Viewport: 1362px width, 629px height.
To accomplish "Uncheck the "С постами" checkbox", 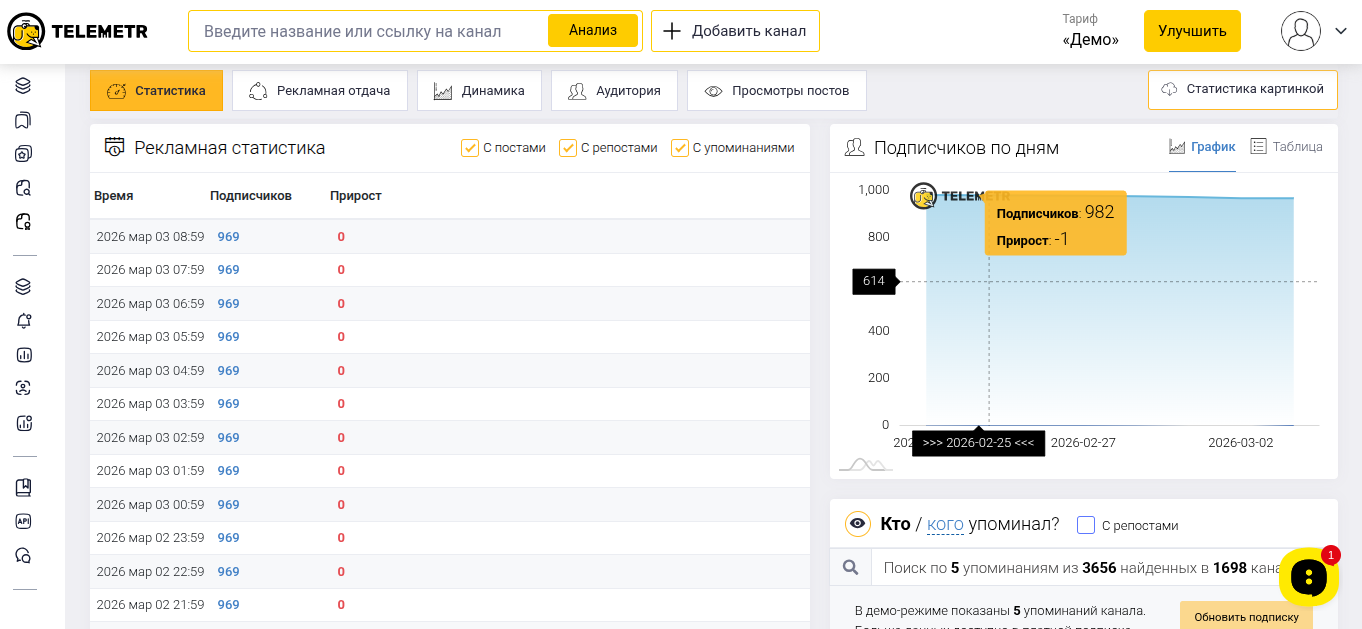I will (x=470, y=148).
